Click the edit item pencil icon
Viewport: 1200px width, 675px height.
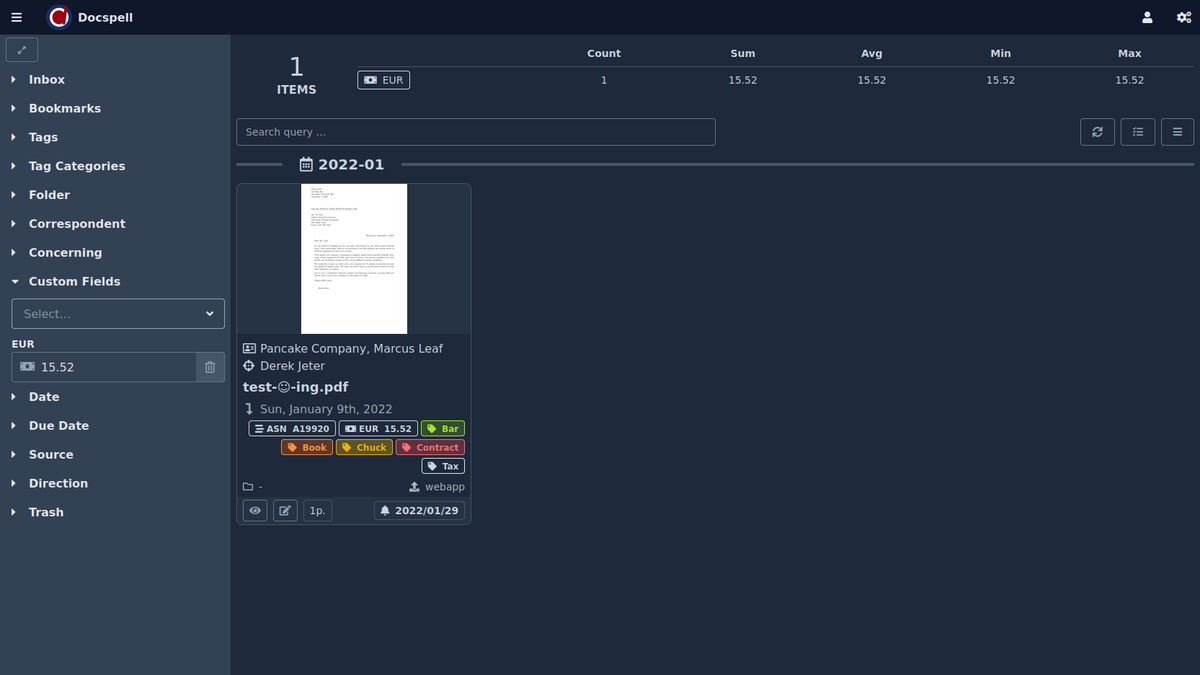[285, 511]
